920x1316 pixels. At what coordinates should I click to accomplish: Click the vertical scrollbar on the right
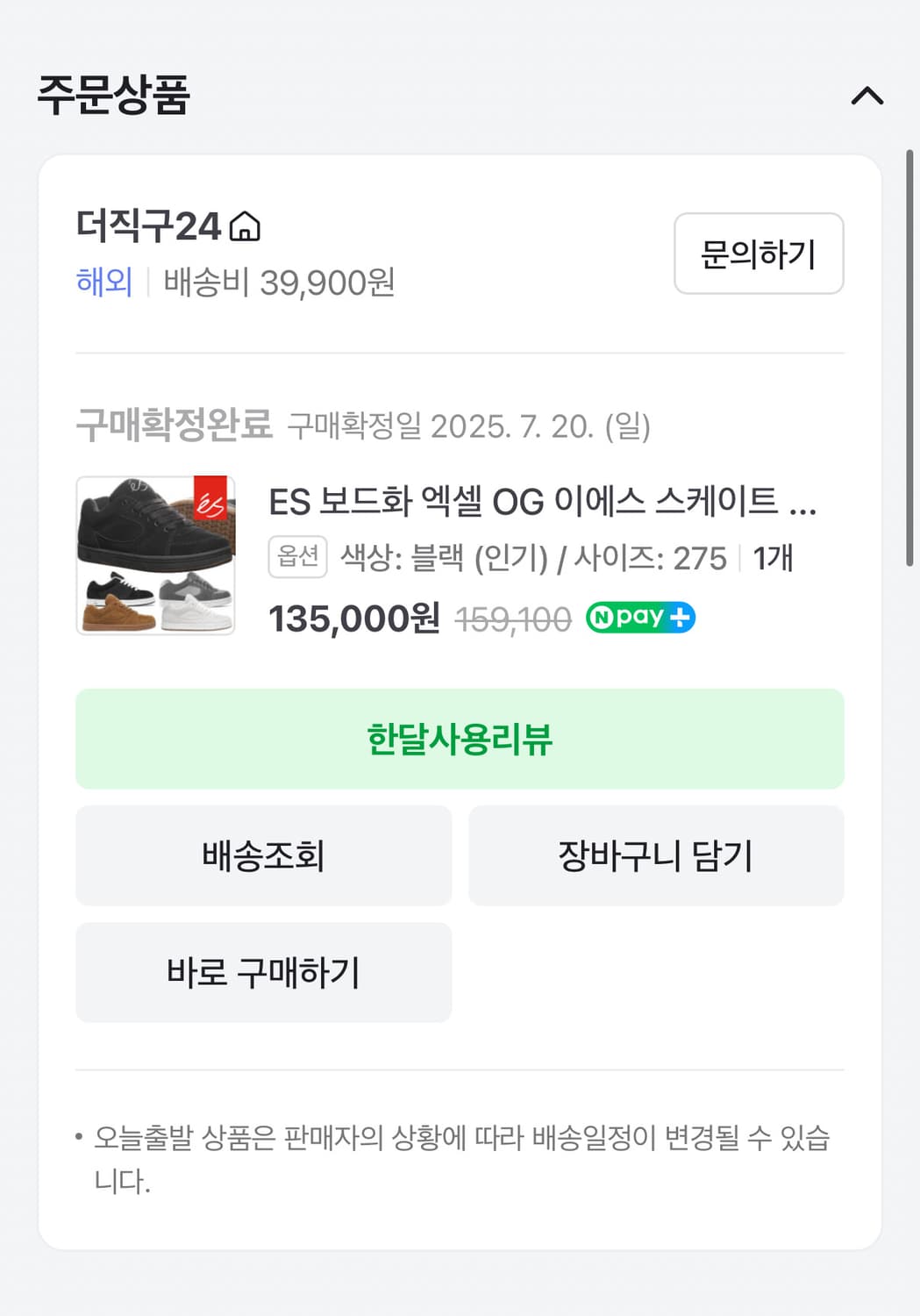909,358
